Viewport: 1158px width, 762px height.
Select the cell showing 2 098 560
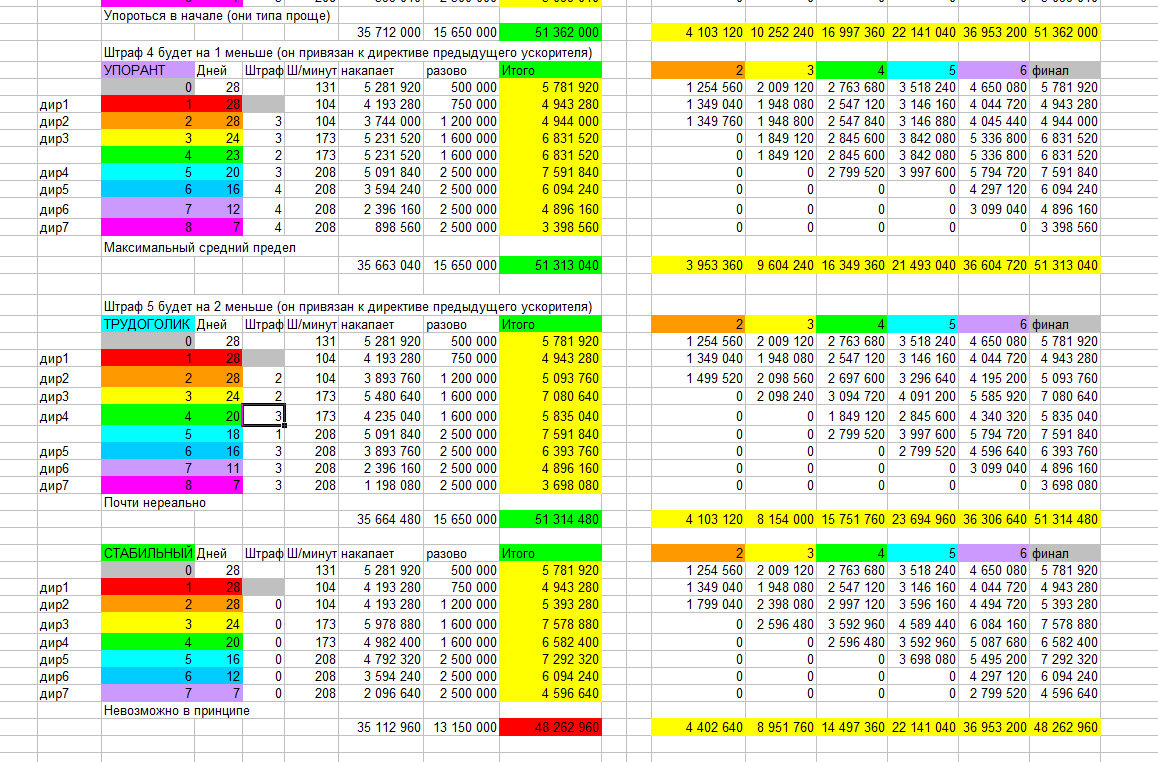click(x=781, y=378)
